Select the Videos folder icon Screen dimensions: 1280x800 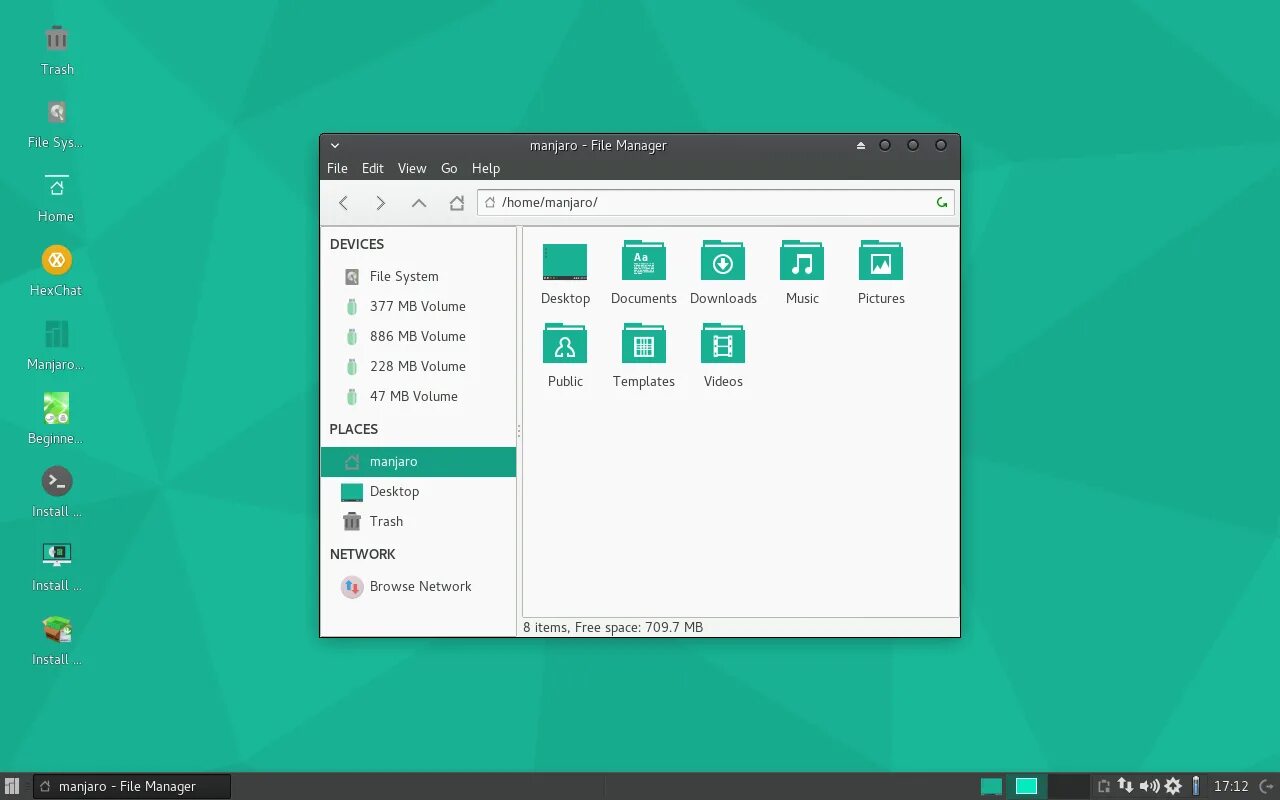pyautogui.click(x=722, y=345)
